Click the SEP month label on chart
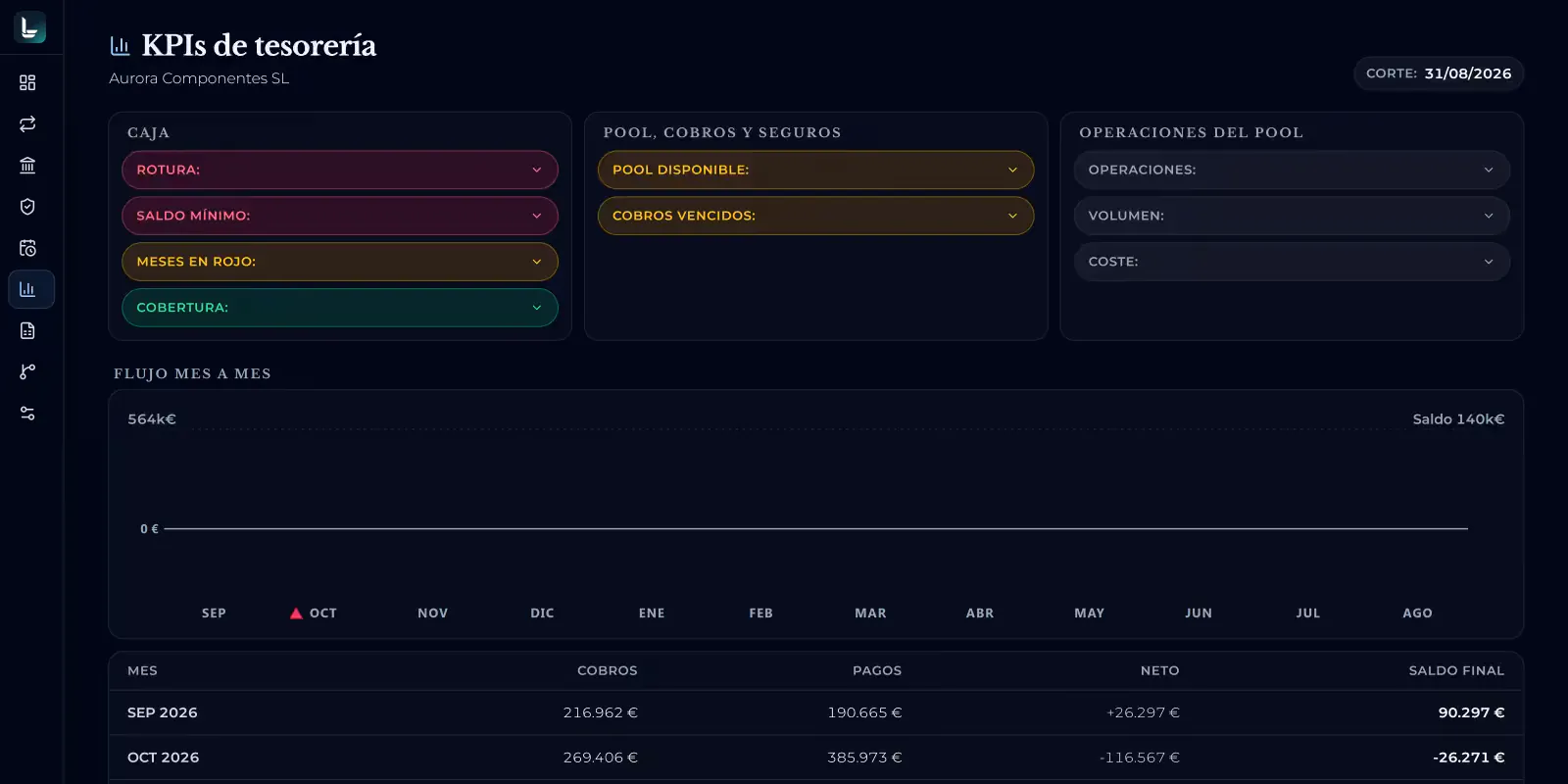This screenshot has height=784, width=1568. (214, 613)
